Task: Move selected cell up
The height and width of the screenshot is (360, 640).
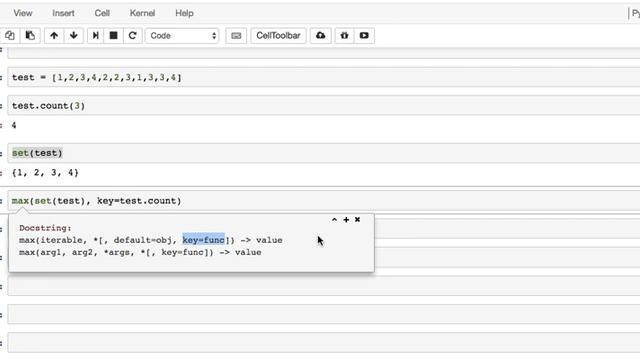Action: (x=54, y=36)
